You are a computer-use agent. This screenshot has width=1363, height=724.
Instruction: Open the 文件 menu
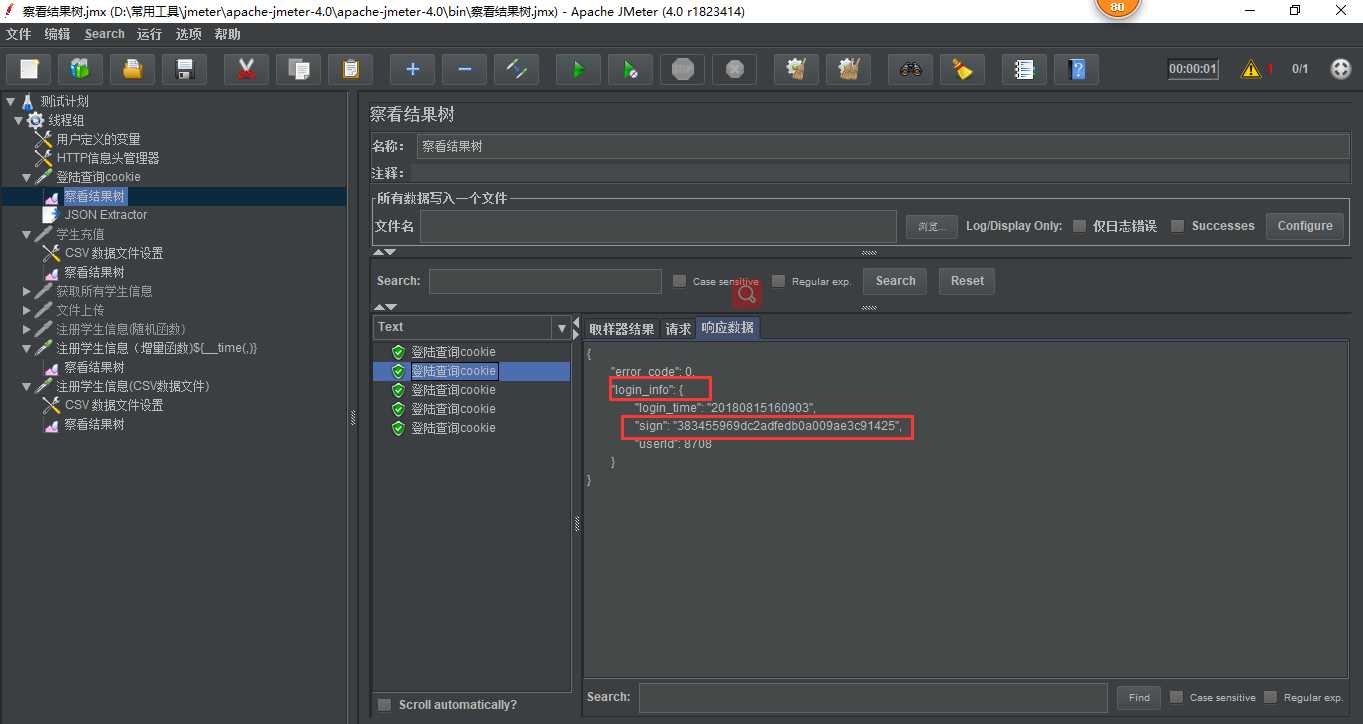19,34
